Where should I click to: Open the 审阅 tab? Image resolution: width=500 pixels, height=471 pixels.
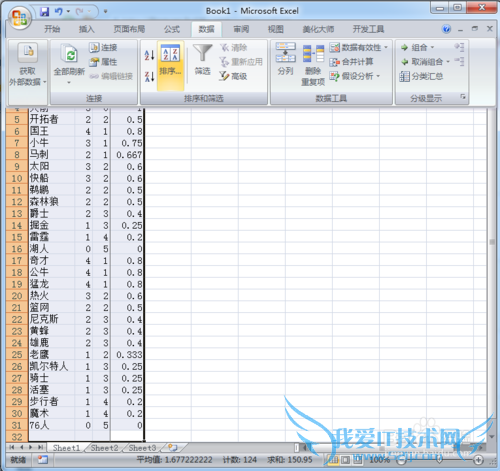[x=241, y=29]
